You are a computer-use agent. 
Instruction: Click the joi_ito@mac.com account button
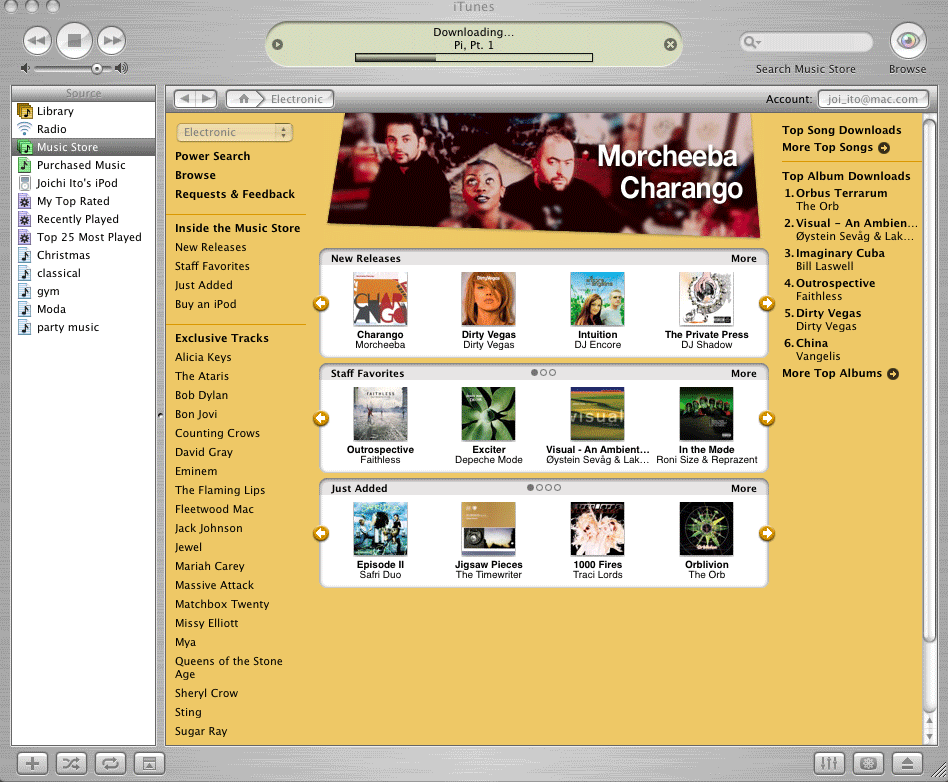click(873, 99)
